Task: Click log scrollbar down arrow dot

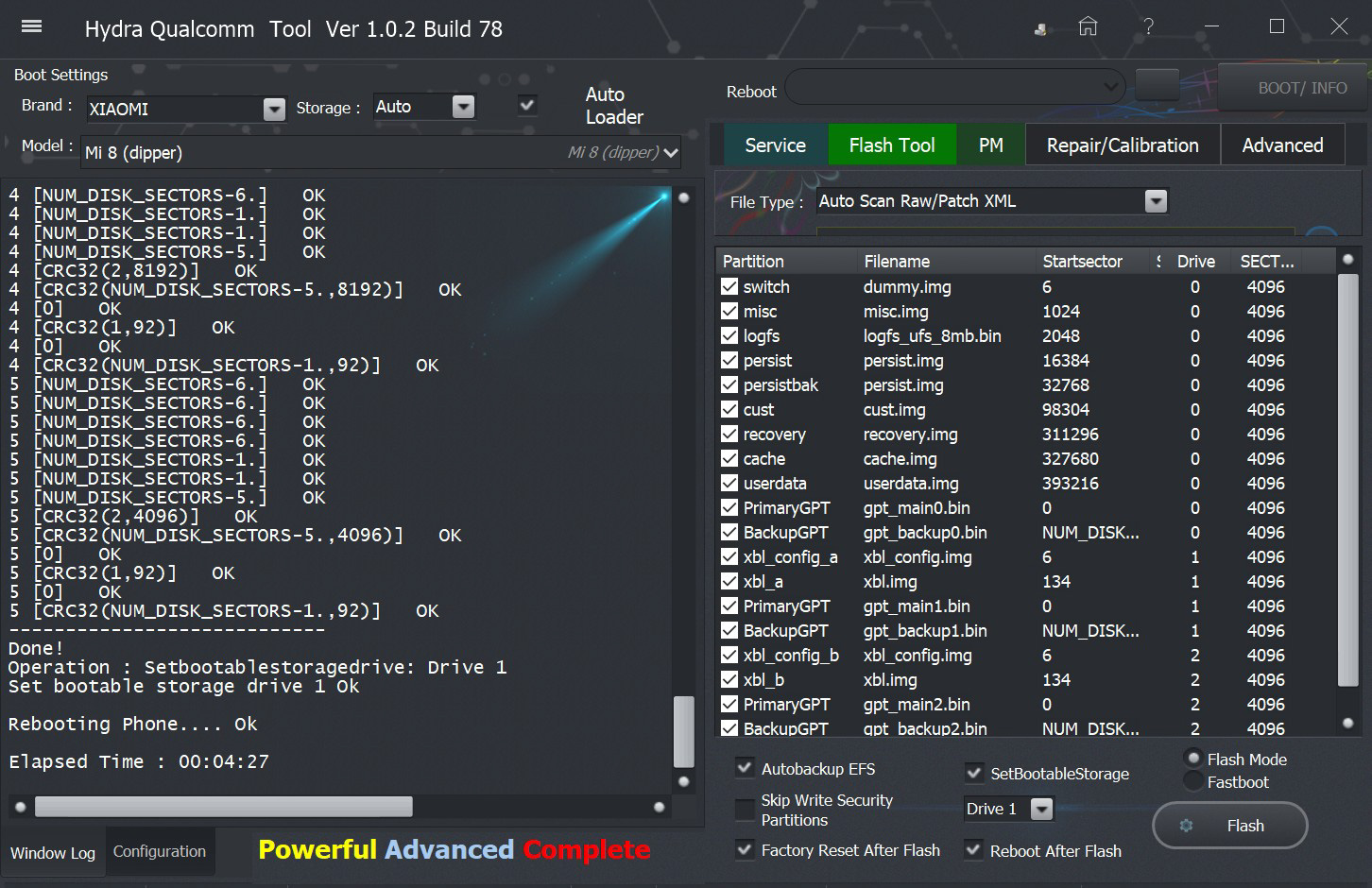Action: pos(683,781)
